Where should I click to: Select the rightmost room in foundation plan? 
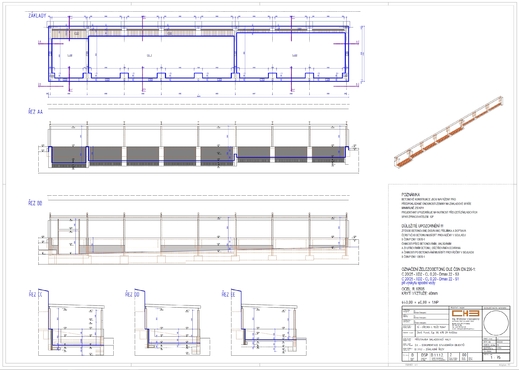290,54
